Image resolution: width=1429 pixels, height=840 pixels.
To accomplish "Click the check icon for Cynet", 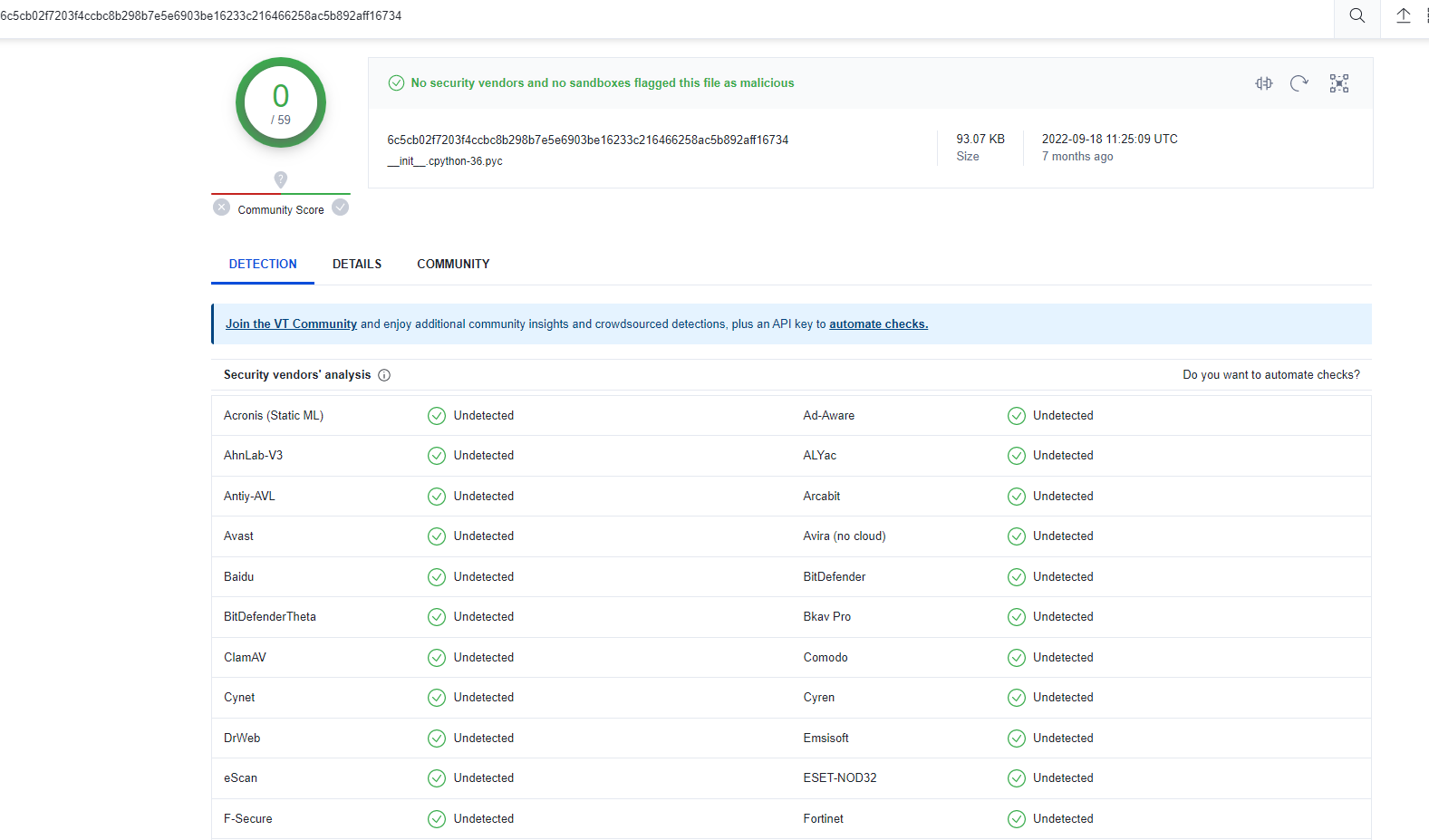I will [x=437, y=698].
